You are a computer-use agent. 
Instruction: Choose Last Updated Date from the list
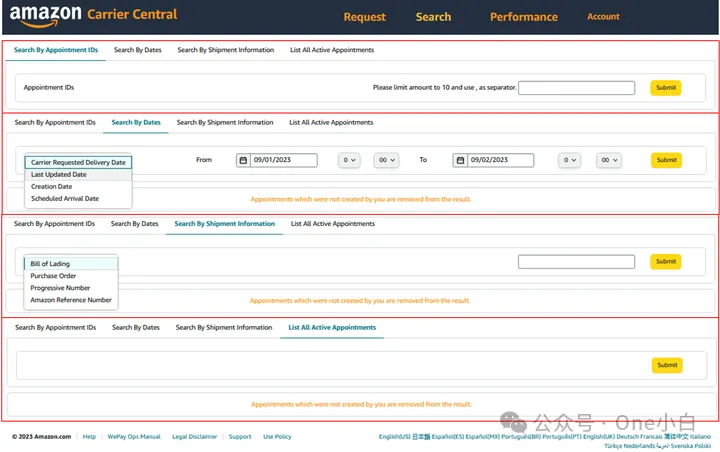pos(78,175)
